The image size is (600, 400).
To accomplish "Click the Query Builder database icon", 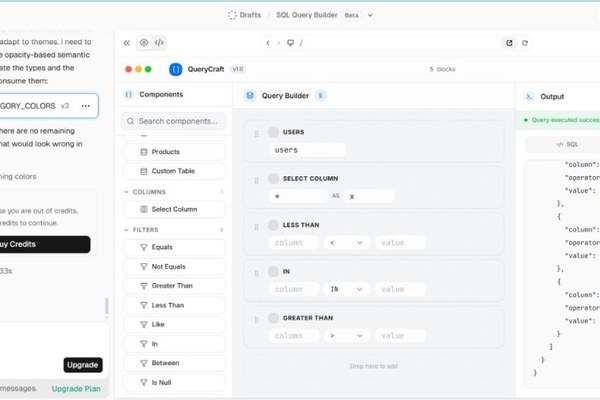I will coord(250,96).
